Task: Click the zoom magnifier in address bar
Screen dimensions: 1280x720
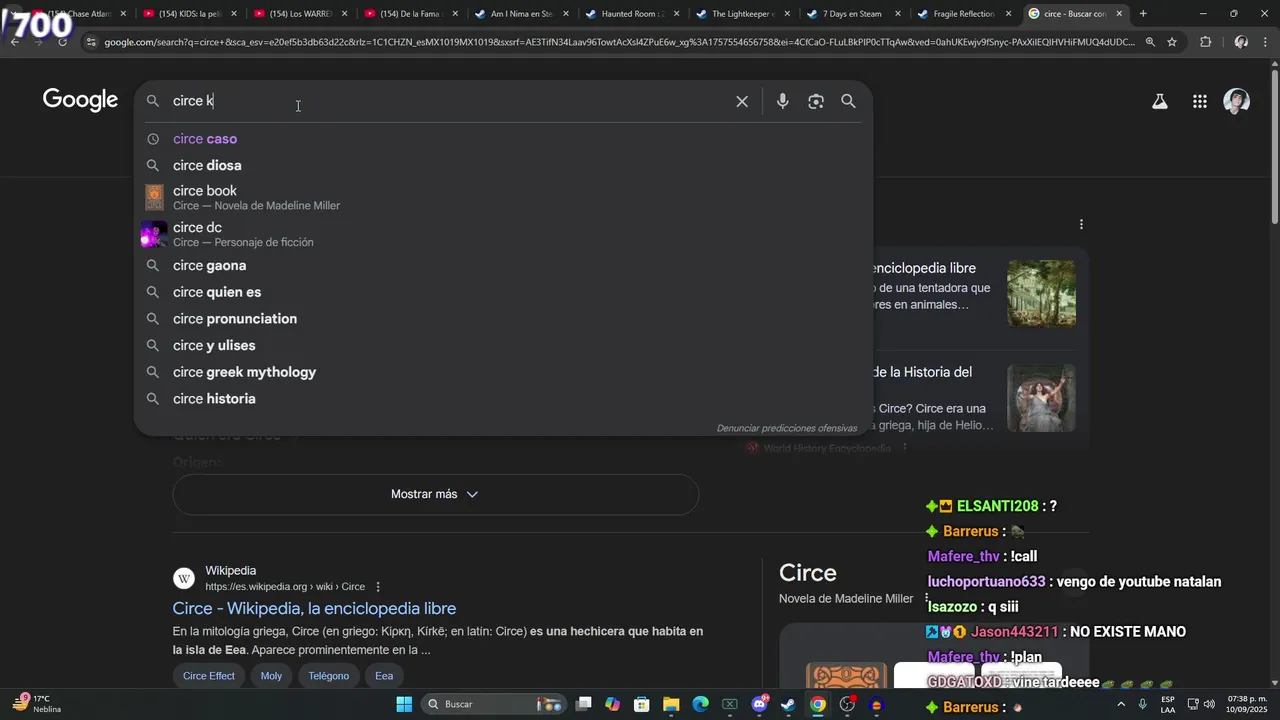Action: (x=1150, y=42)
